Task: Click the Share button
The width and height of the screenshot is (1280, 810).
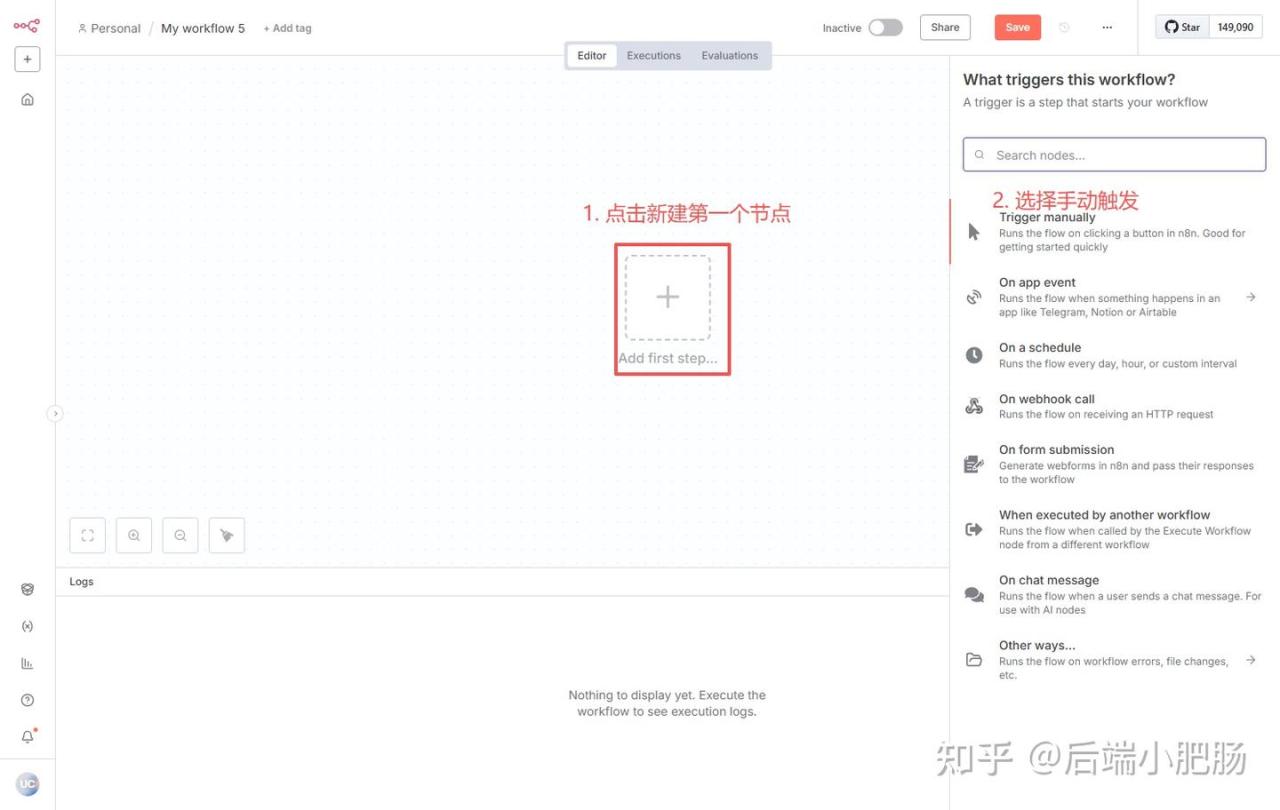Action: tap(945, 28)
